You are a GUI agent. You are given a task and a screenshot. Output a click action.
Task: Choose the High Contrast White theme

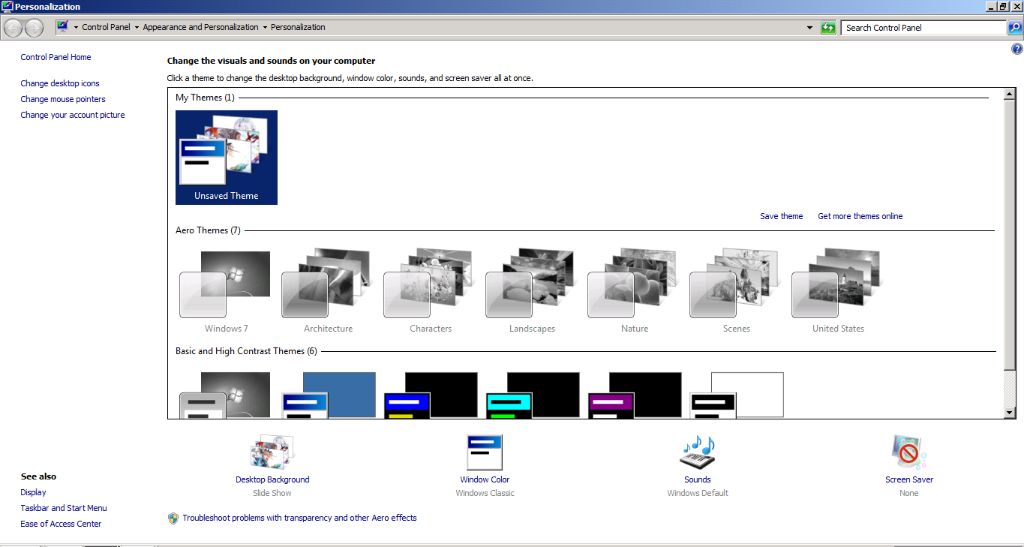pos(737,395)
